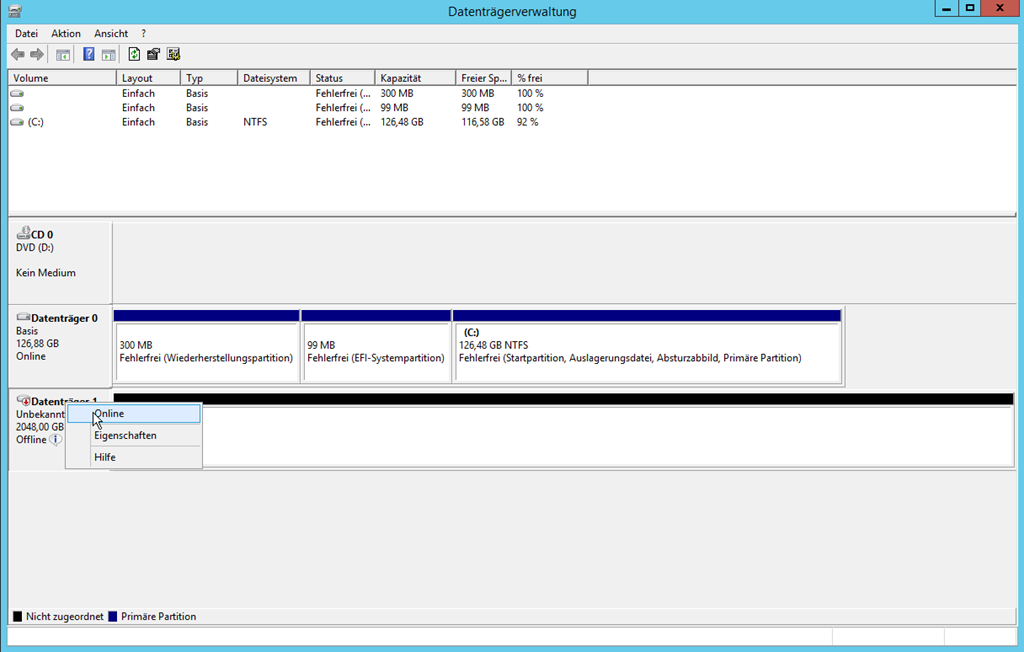The image size is (1024, 652).
Task: Click the info icon next to Offline
Action: click(x=56, y=439)
